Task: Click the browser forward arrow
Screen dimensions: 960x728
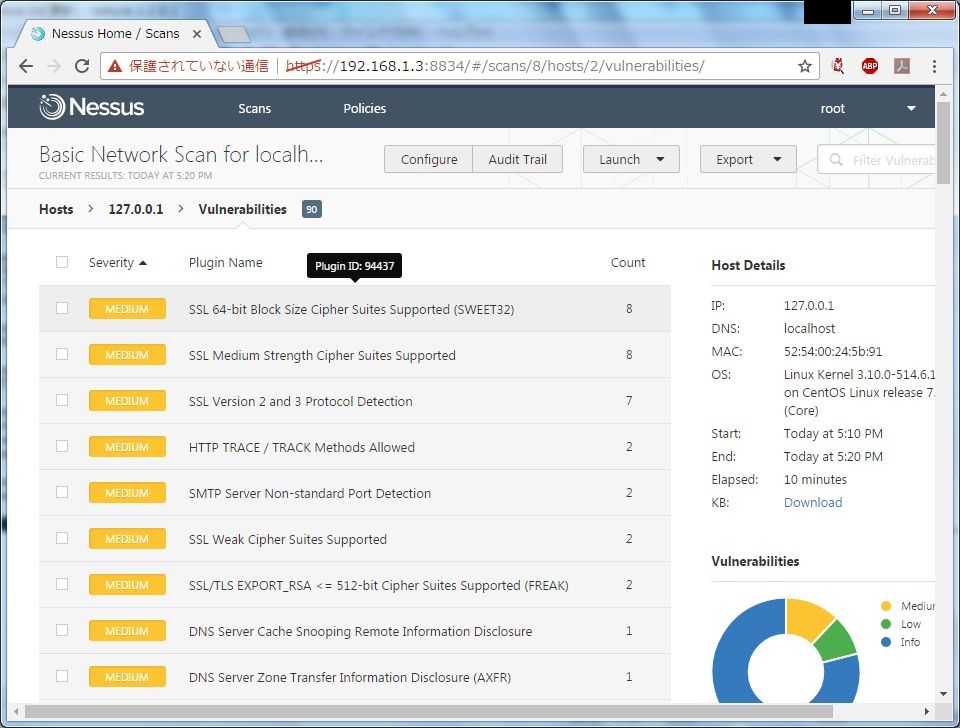Action: (x=54, y=66)
